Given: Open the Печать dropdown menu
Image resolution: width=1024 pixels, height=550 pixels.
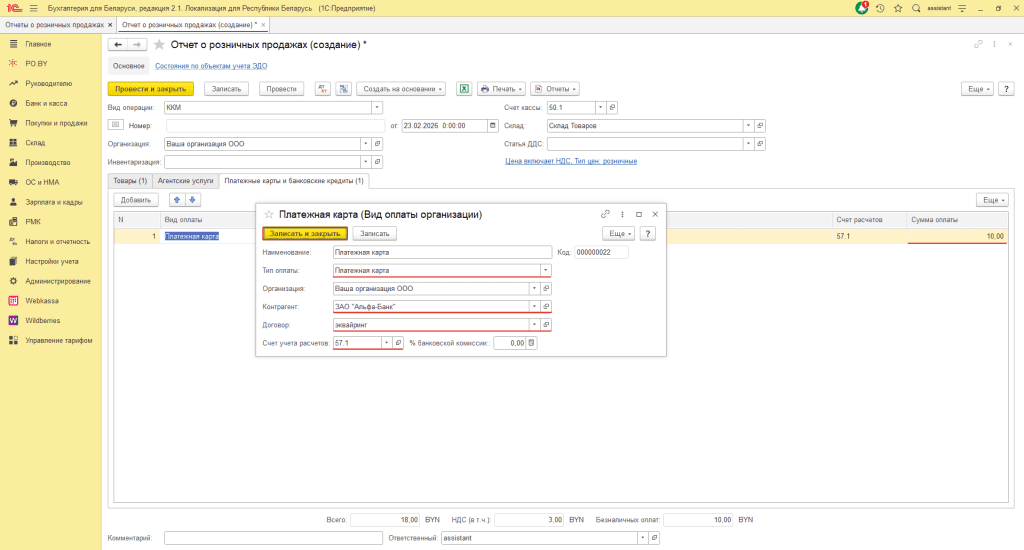Looking at the screenshot, I should pos(501,88).
